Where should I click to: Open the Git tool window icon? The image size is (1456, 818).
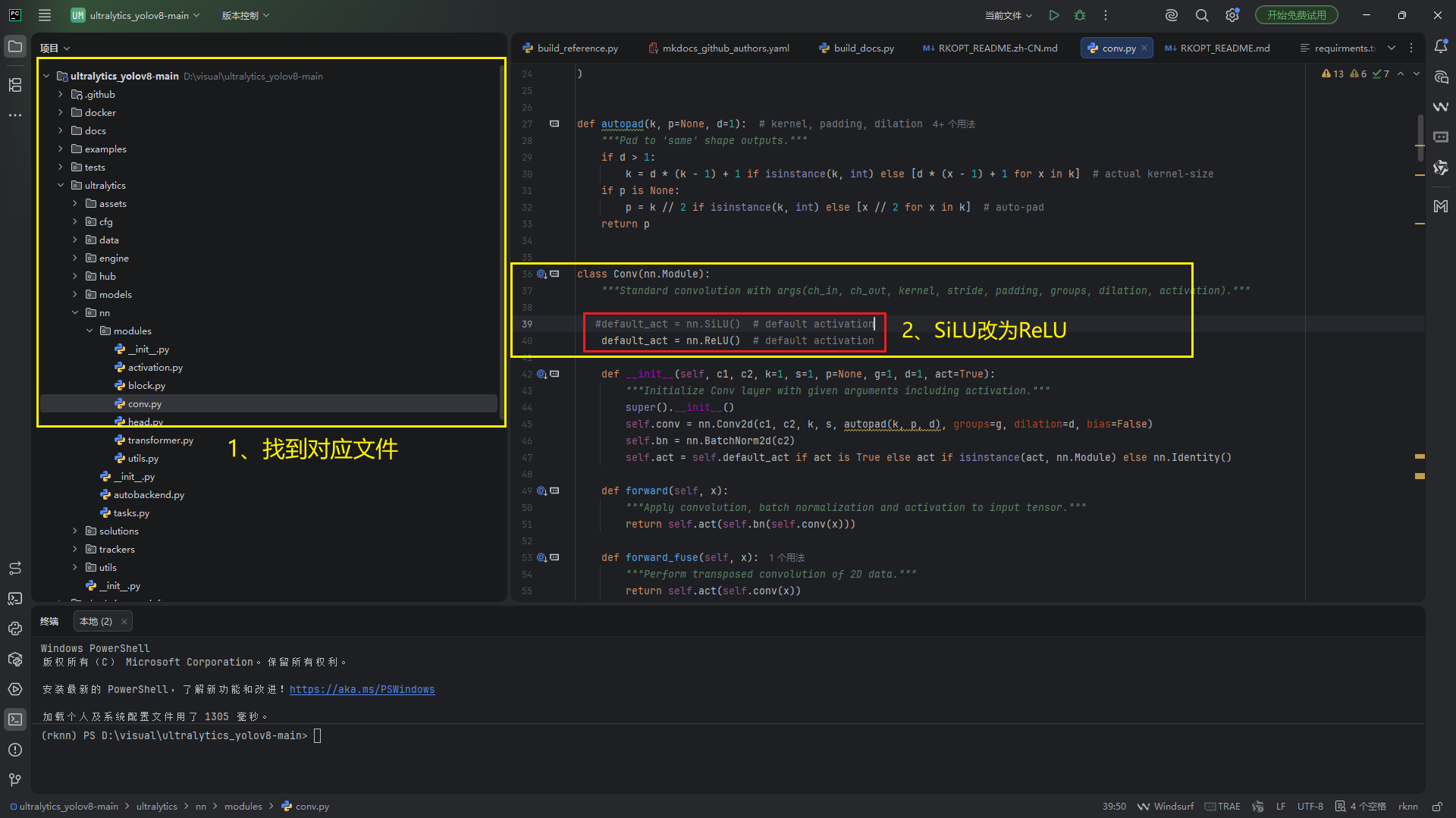click(15, 779)
